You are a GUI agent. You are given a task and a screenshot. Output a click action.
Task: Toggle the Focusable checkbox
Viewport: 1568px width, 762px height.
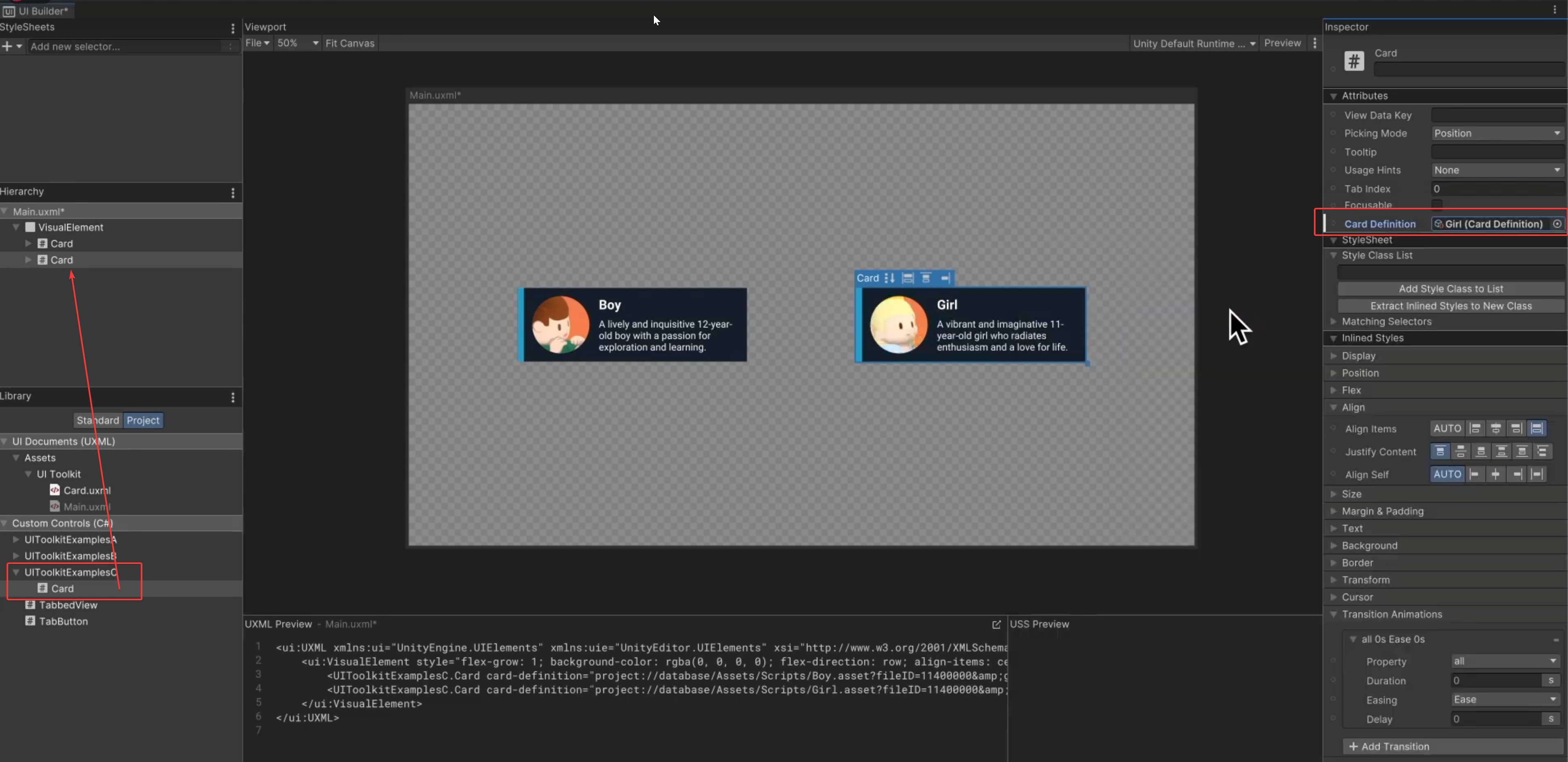click(1437, 205)
